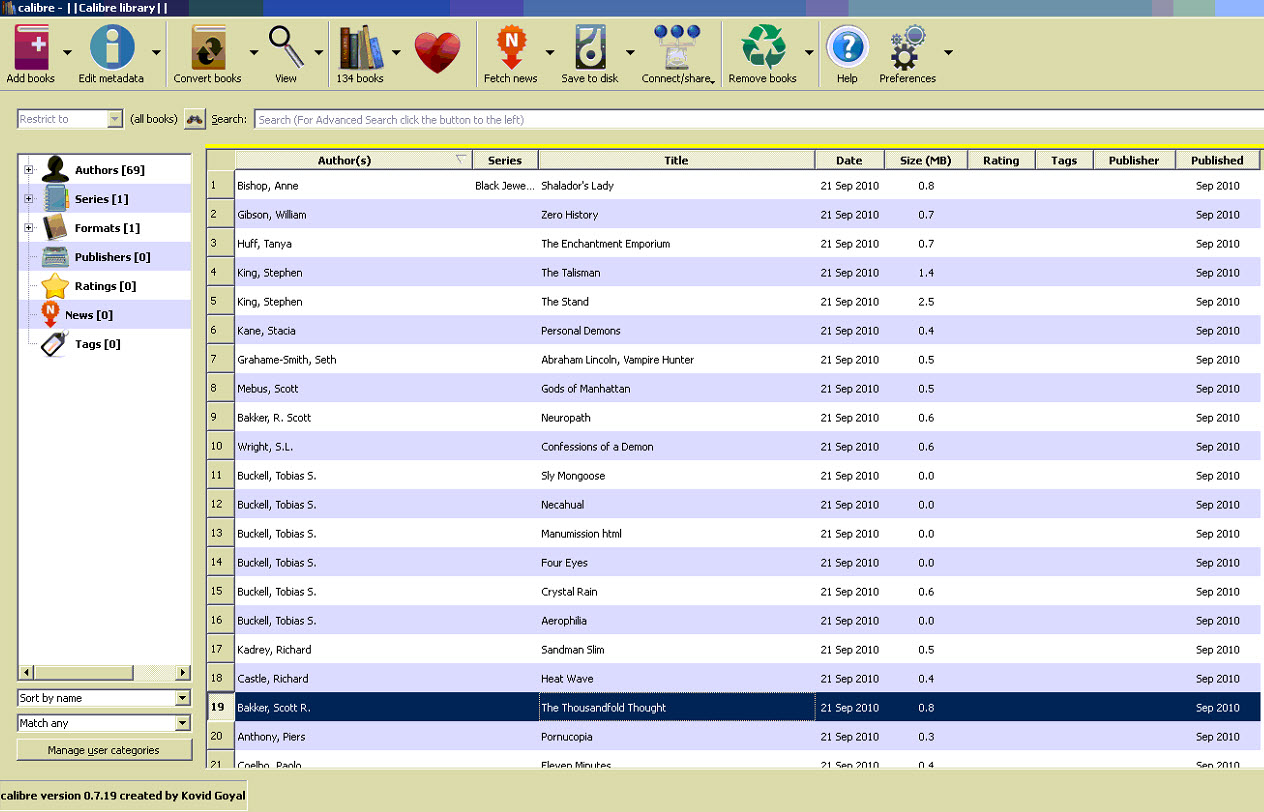Select News [0] category
Image resolution: width=1264 pixels, height=812 pixels.
[89, 315]
